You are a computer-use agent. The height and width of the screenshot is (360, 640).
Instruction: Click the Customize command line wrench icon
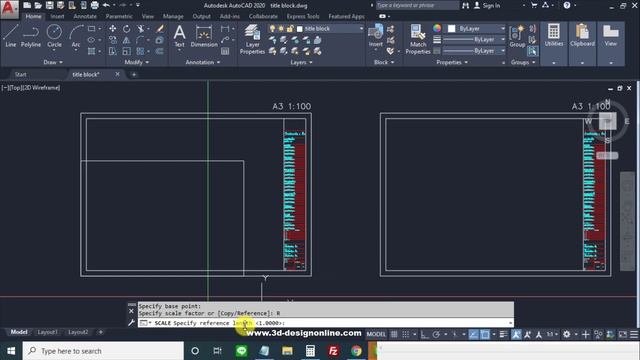point(131,323)
